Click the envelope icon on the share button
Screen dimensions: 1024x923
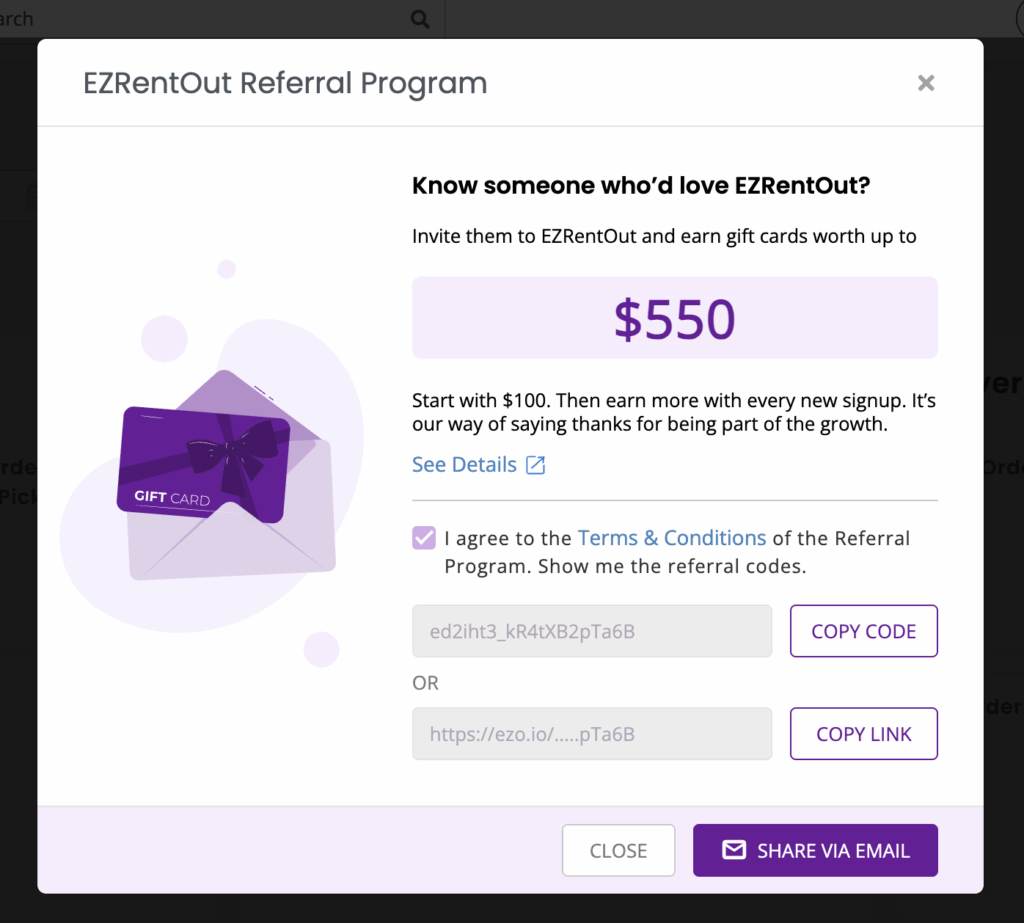click(x=734, y=850)
